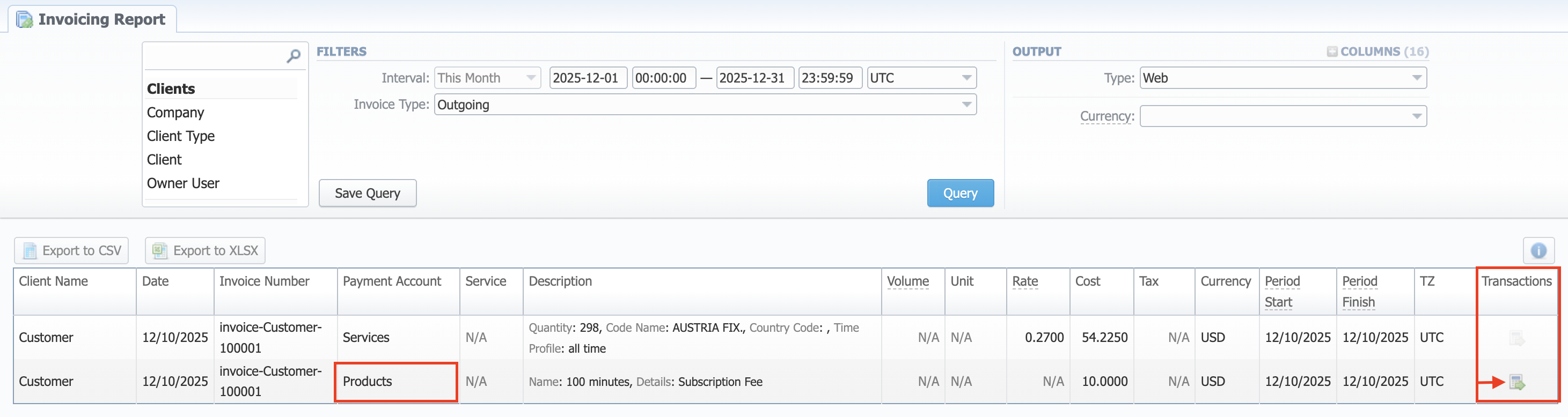This screenshot has height=417, width=1568.
Task: Click the COLUMNS (16) collapse icon
Action: click(x=1332, y=51)
